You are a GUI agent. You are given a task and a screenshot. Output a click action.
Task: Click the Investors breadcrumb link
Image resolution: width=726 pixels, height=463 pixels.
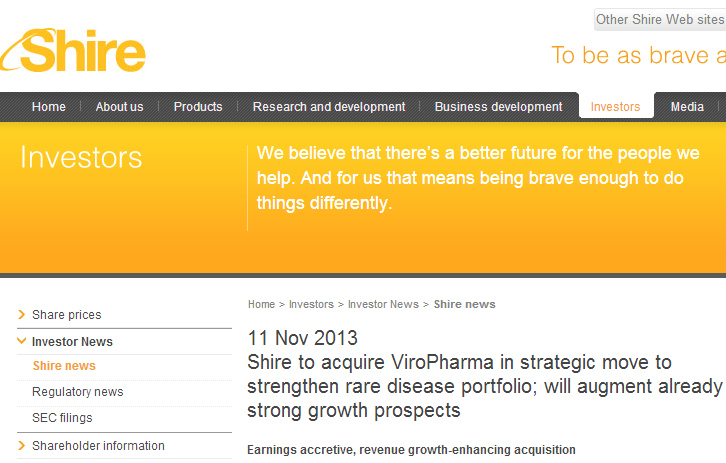click(x=311, y=305)
